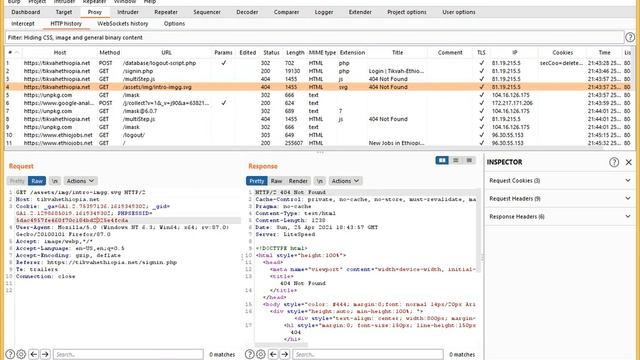
Task: Switch to vertical stacked layout icon
Action: click(456, 160)
